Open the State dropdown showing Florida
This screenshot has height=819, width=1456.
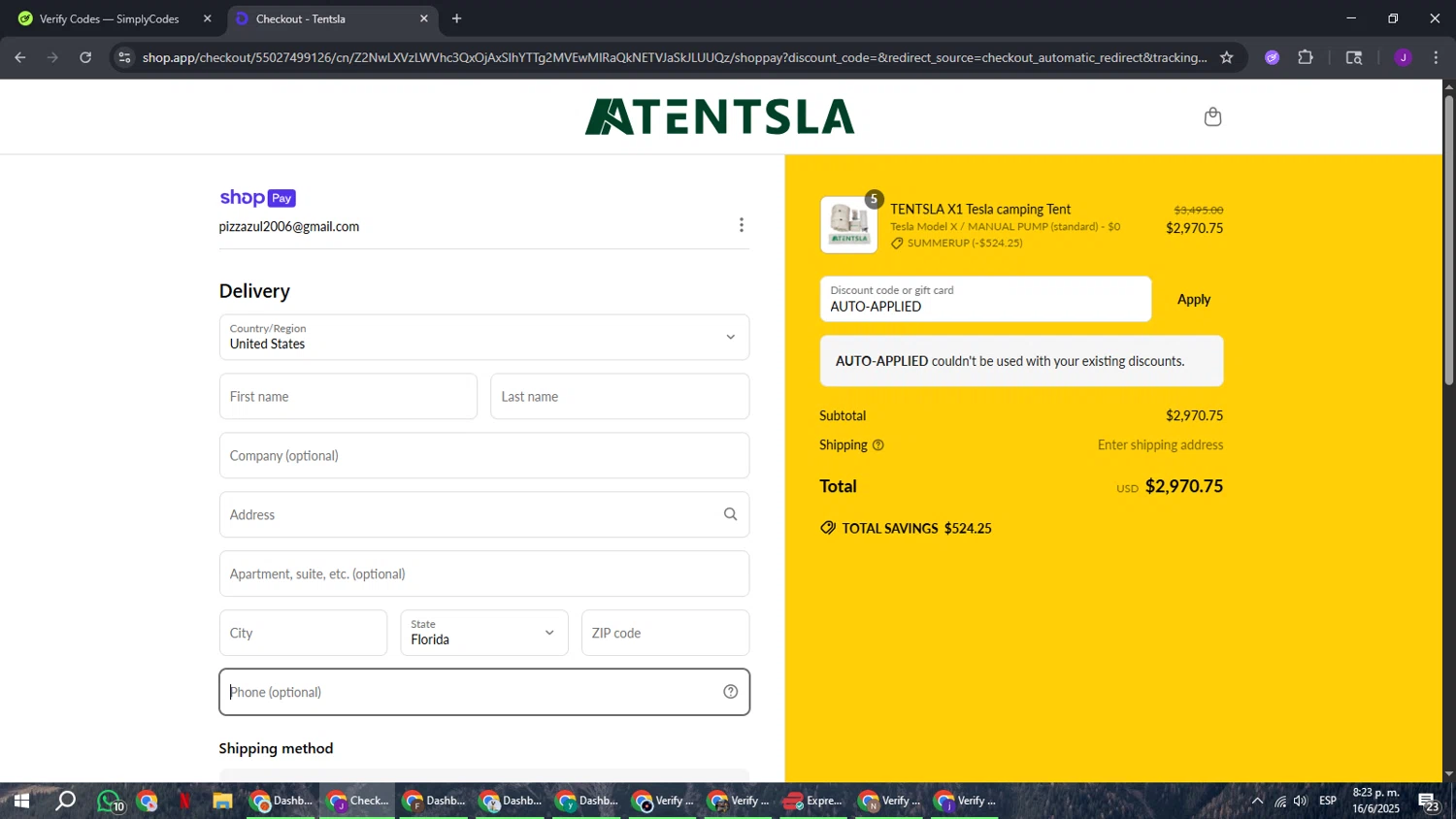[484, 633]
